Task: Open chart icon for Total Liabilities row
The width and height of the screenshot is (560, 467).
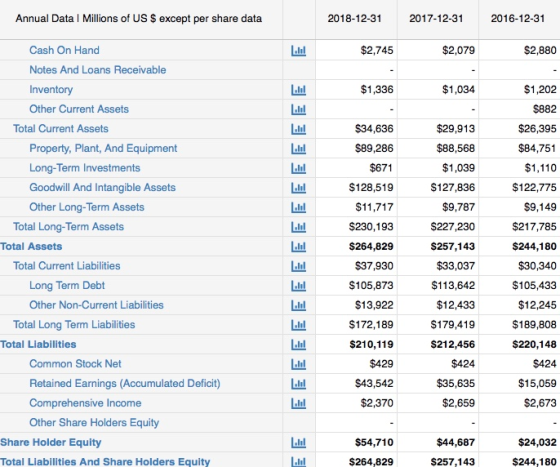Action: [x=299, y=345]
